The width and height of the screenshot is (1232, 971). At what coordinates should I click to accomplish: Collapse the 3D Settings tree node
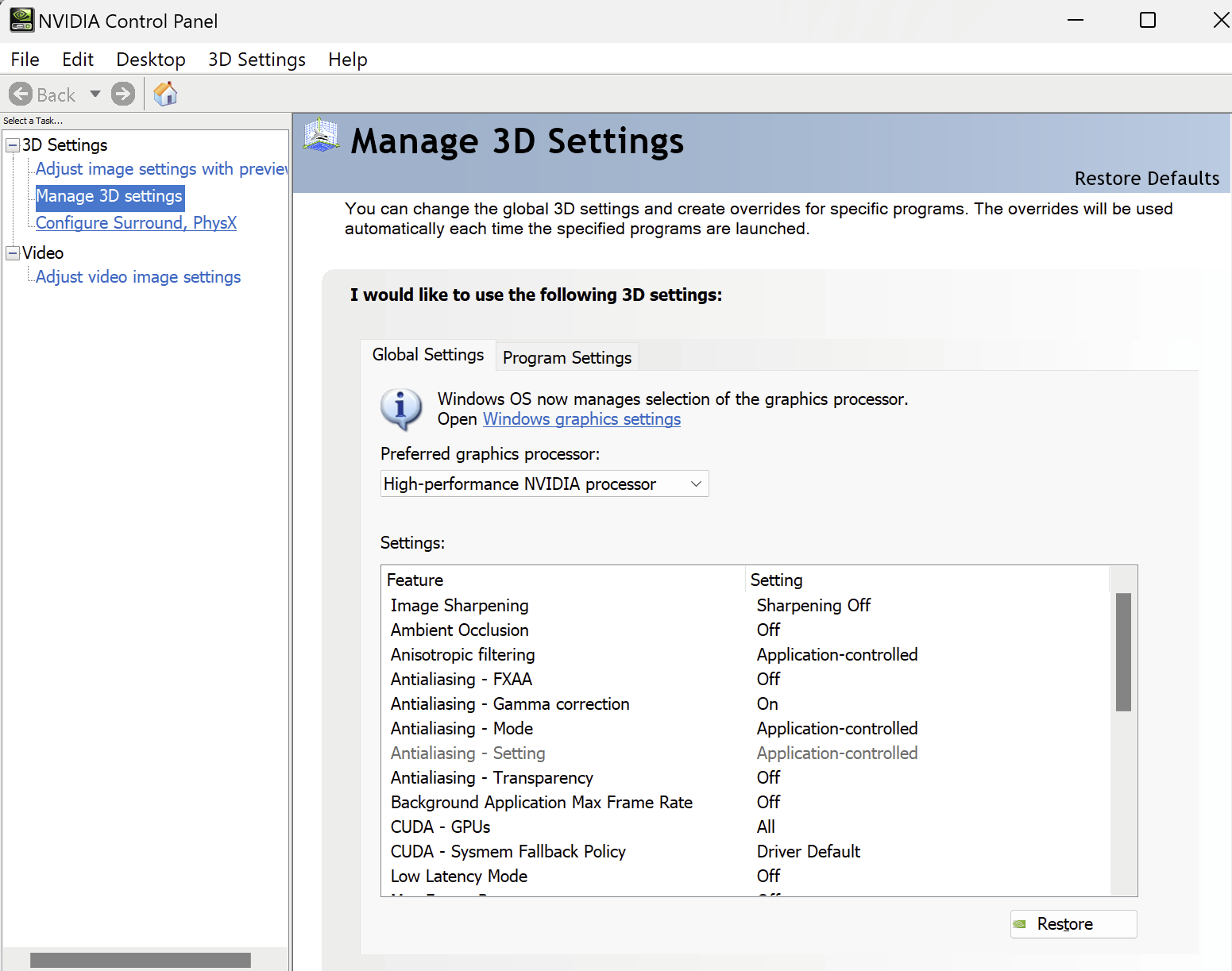(x=13, y=145)
